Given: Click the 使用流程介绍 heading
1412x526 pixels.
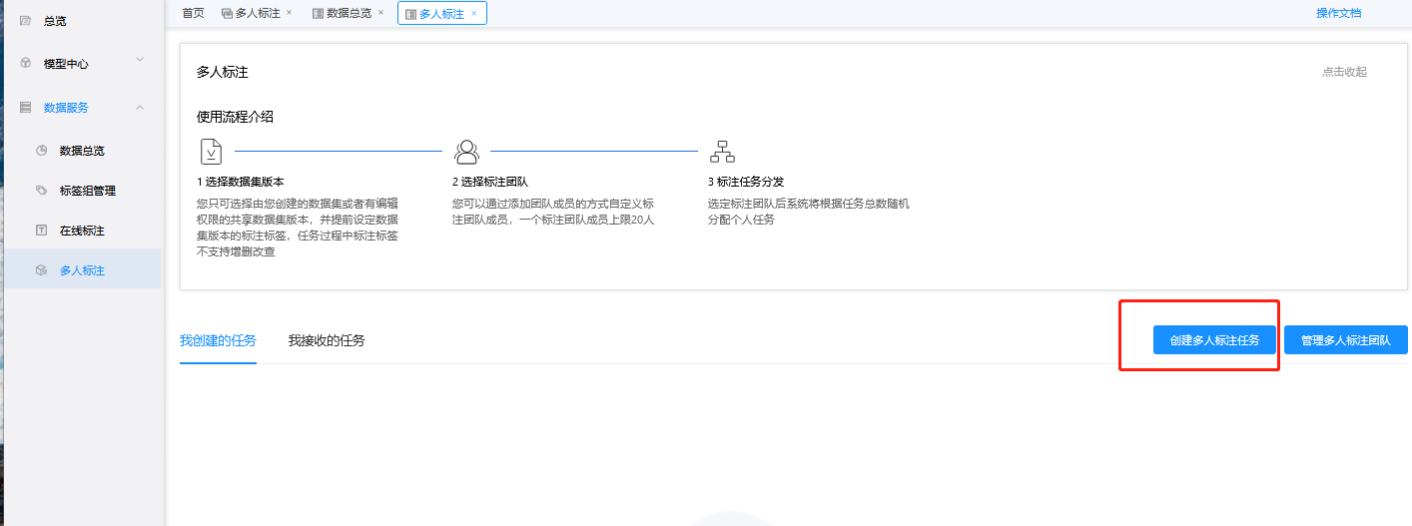Looking at the screenshot, I should pos(235,116).
